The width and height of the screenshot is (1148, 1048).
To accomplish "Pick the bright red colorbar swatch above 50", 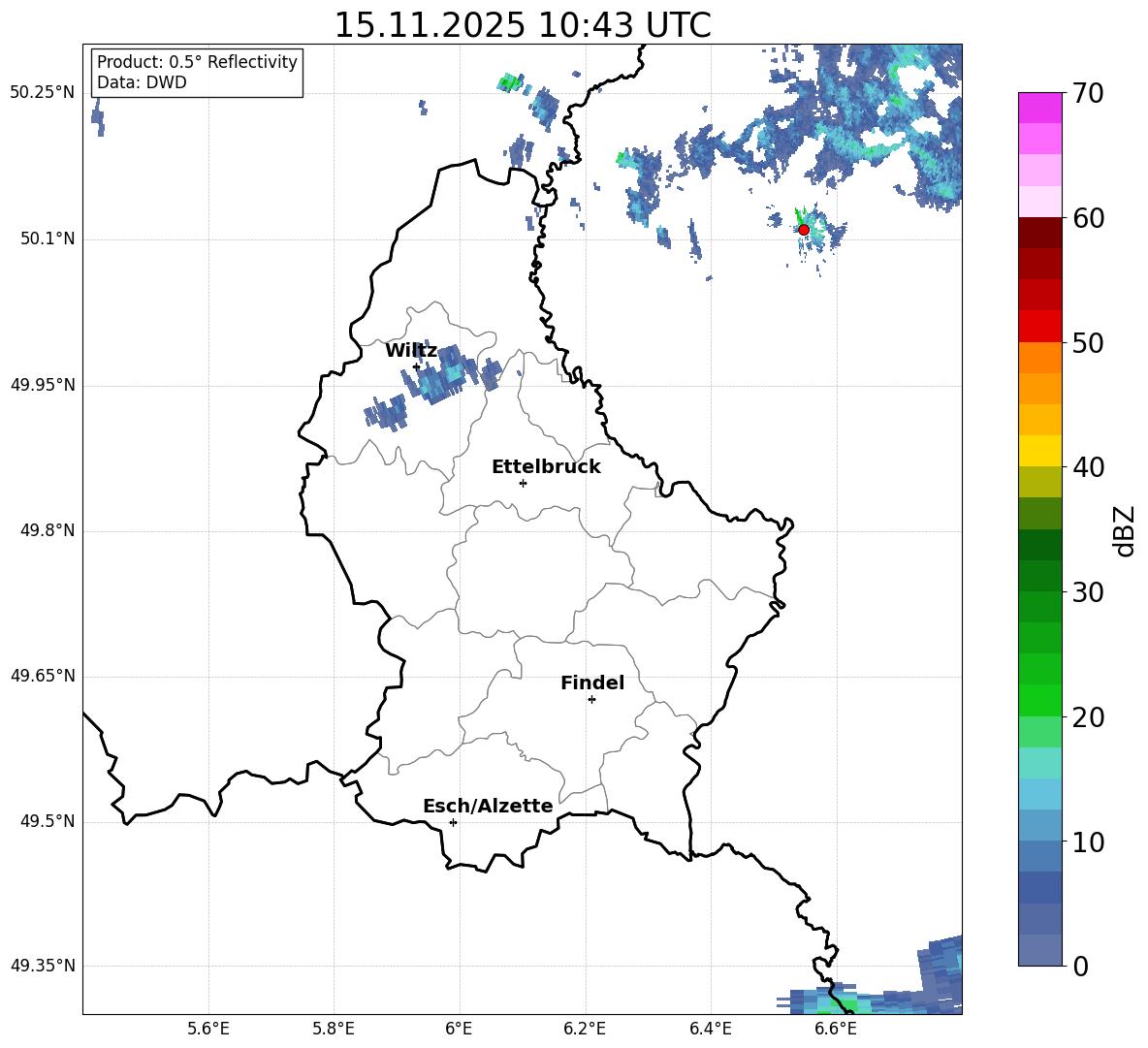I will (1039, 327).
